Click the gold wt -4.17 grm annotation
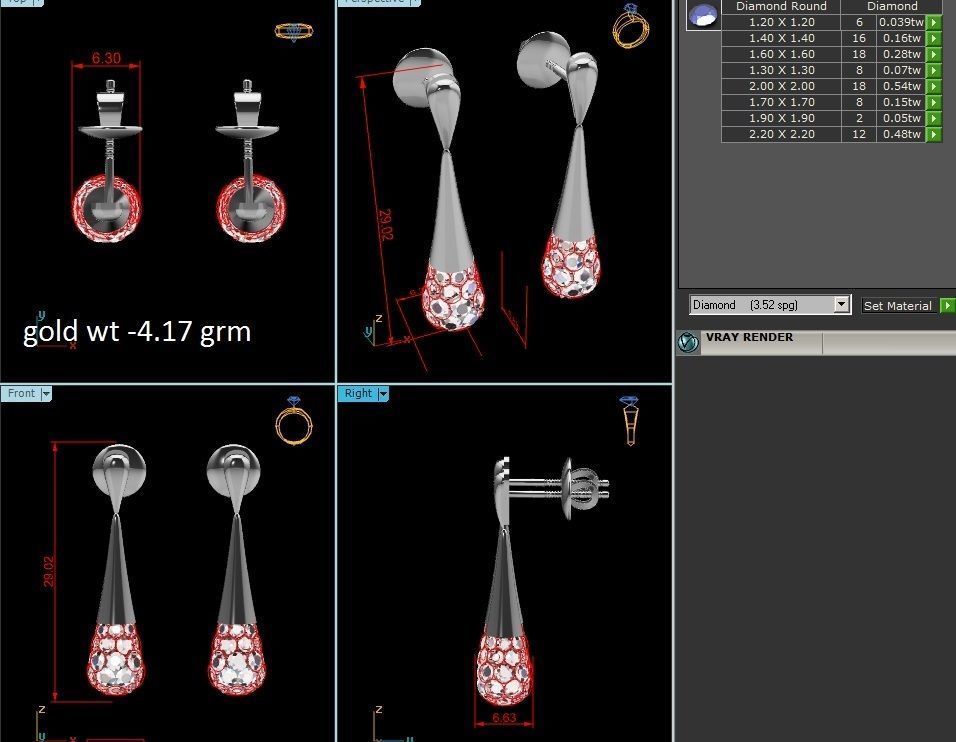Image resolution: width=956 pixels, height=742 pixels. (x=137, y=332)
